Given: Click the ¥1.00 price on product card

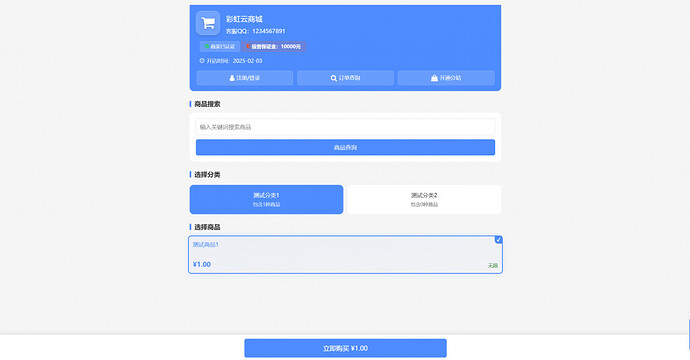Looking at the screenshot, I should coord(202,264).
